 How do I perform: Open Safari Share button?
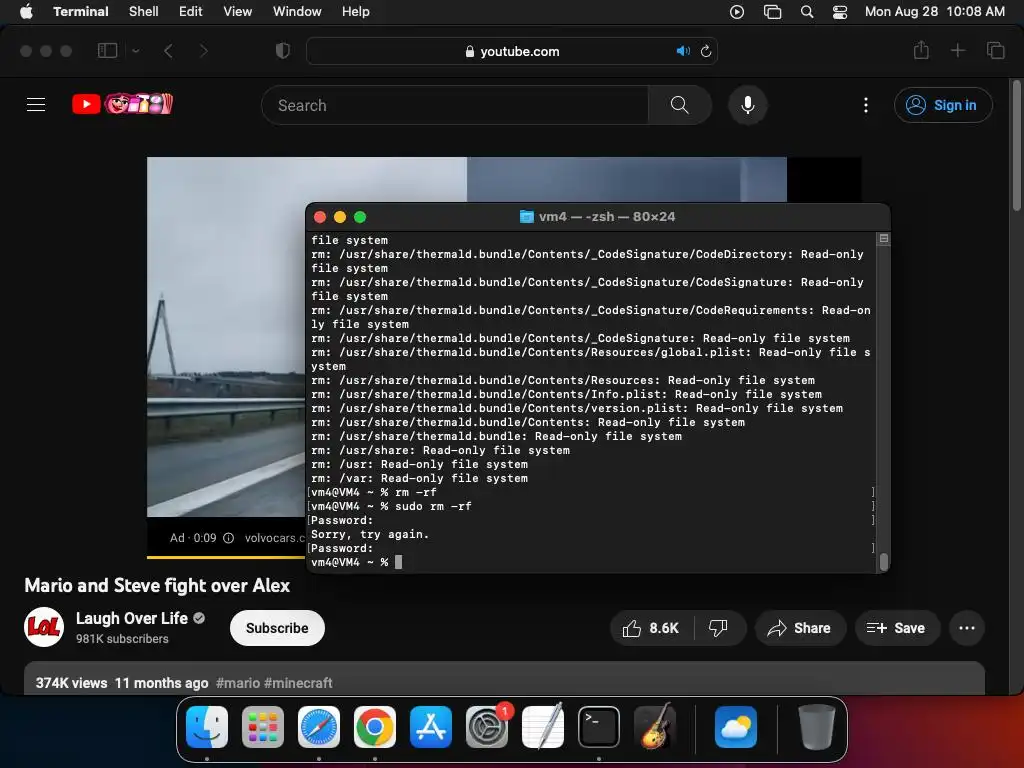pyautogui.click(x=921, y=50)
